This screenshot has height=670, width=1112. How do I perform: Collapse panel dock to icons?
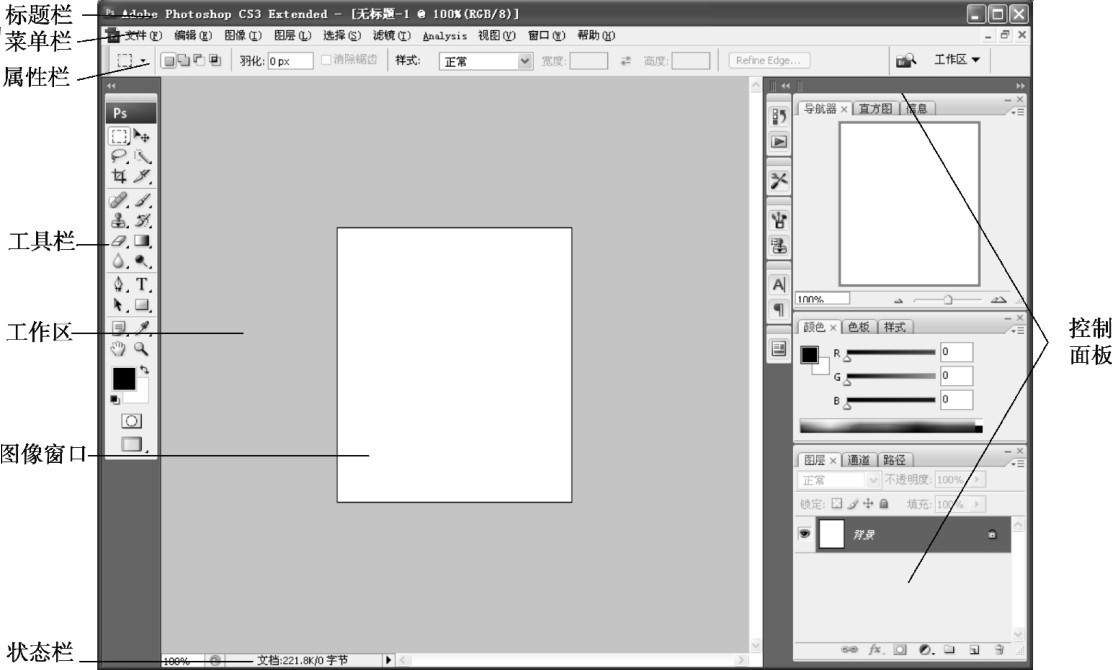[1021, 86]
